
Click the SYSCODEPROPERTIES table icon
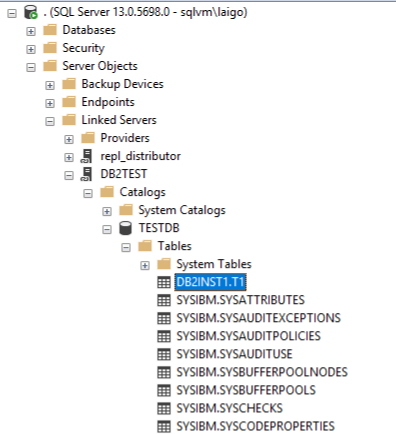pos(164,426)
